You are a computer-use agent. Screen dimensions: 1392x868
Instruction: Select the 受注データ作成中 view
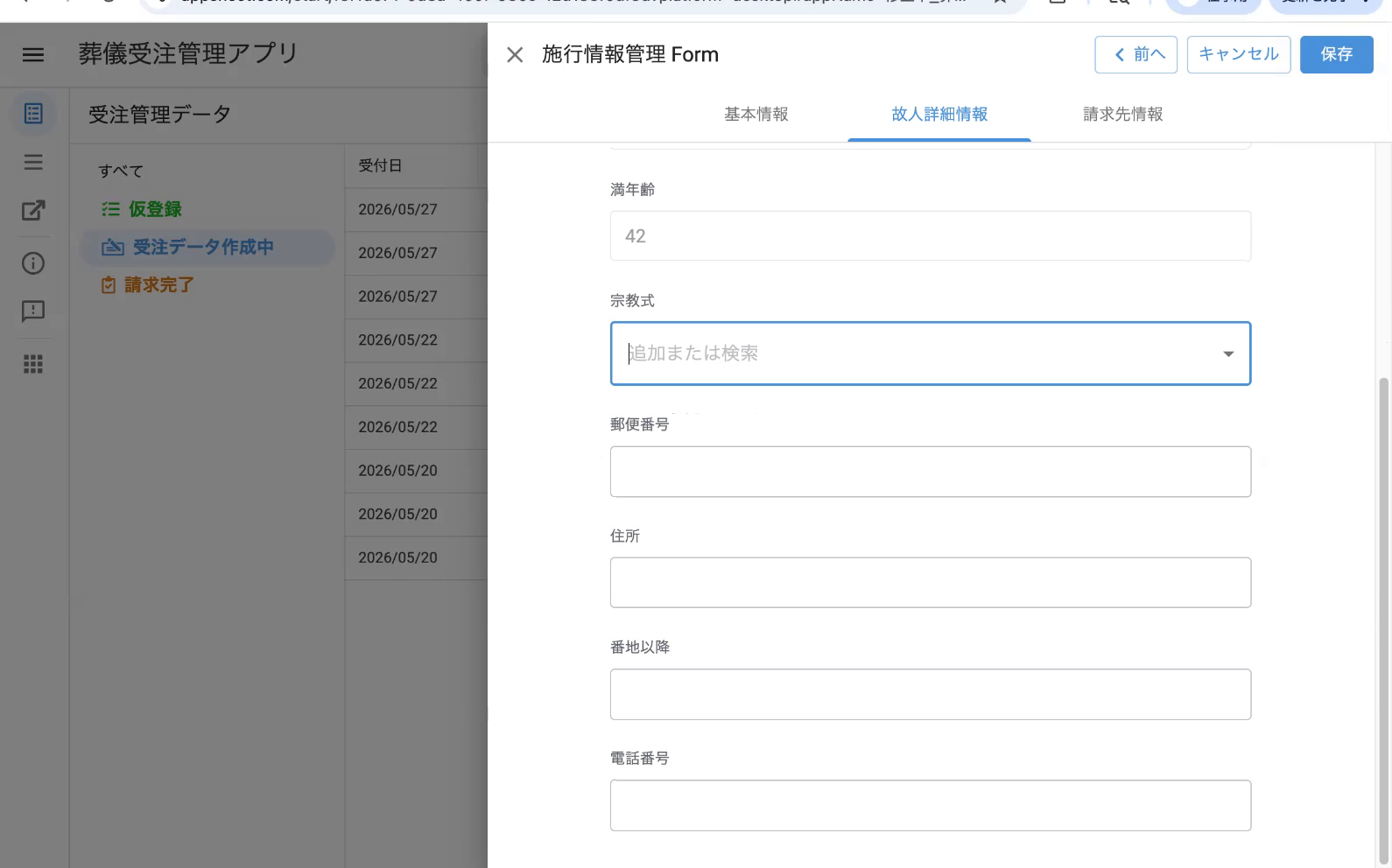[207, 248]
